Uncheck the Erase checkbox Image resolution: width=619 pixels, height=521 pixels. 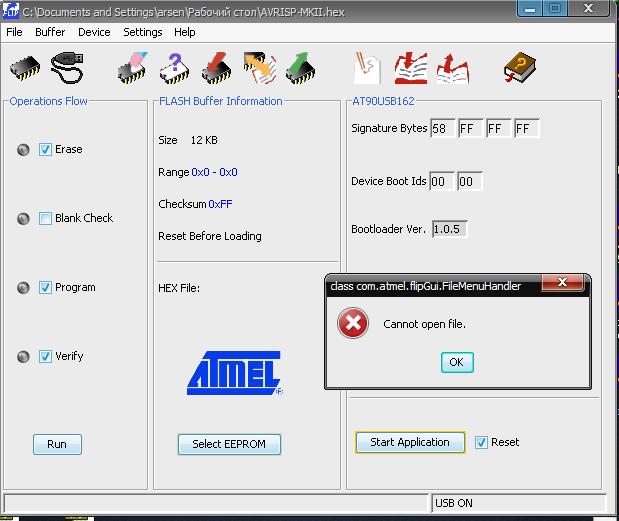click(x=45, y=150)
